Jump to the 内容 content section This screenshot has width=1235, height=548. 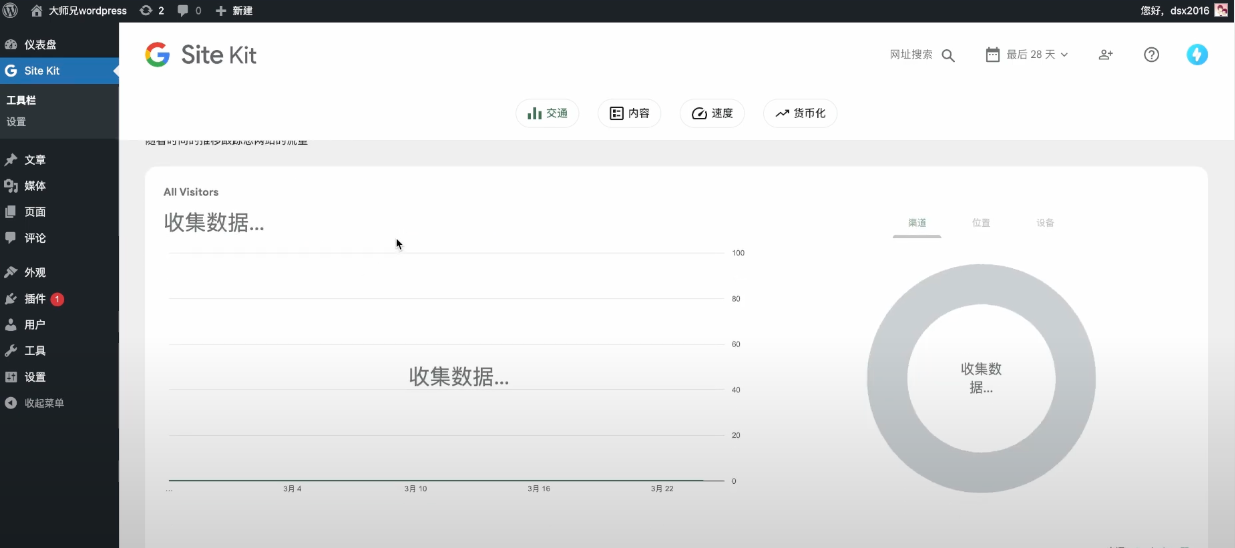point(630,113)
